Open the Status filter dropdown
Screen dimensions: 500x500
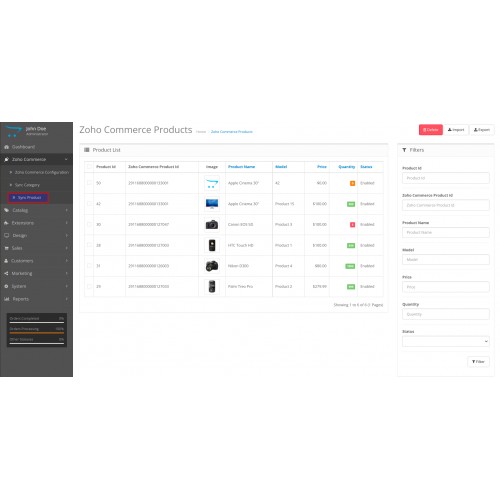[446, 341]
